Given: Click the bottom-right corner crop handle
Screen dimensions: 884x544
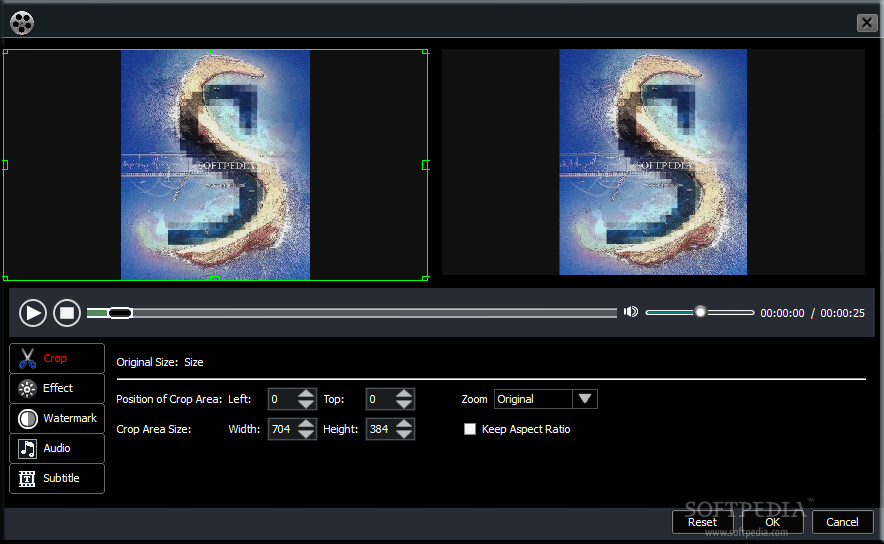Looking at the screenshot, I should [x=426, y=278].
